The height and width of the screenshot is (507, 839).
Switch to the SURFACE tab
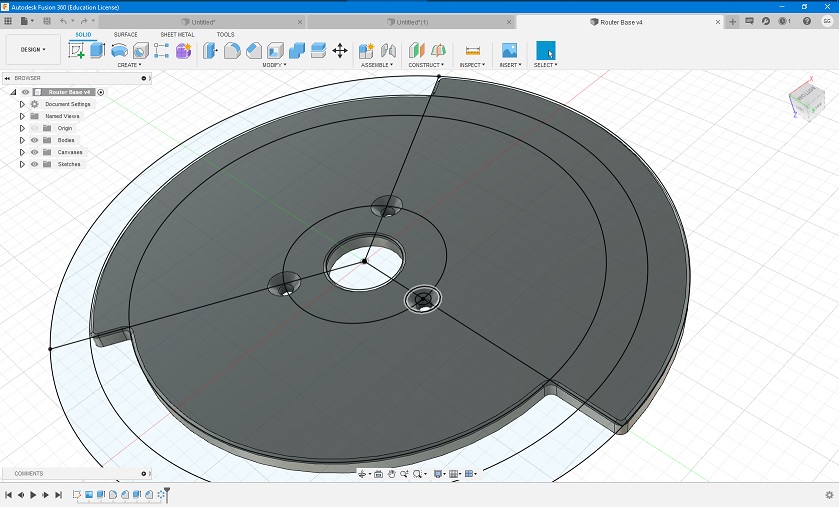point(125,34)
